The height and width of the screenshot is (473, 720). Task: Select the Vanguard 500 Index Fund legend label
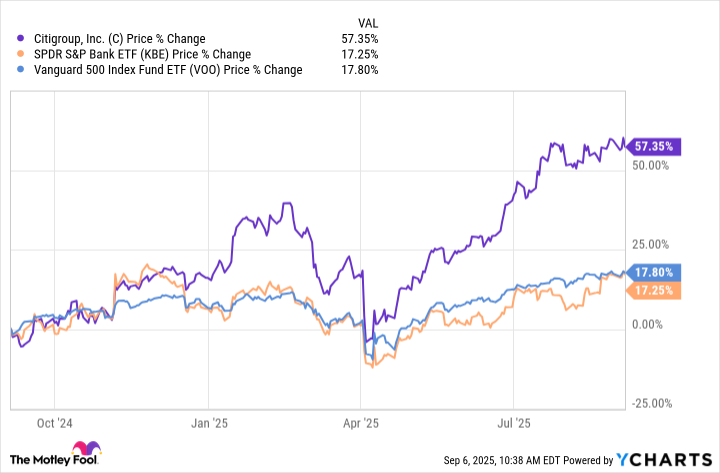coord(158,69)
